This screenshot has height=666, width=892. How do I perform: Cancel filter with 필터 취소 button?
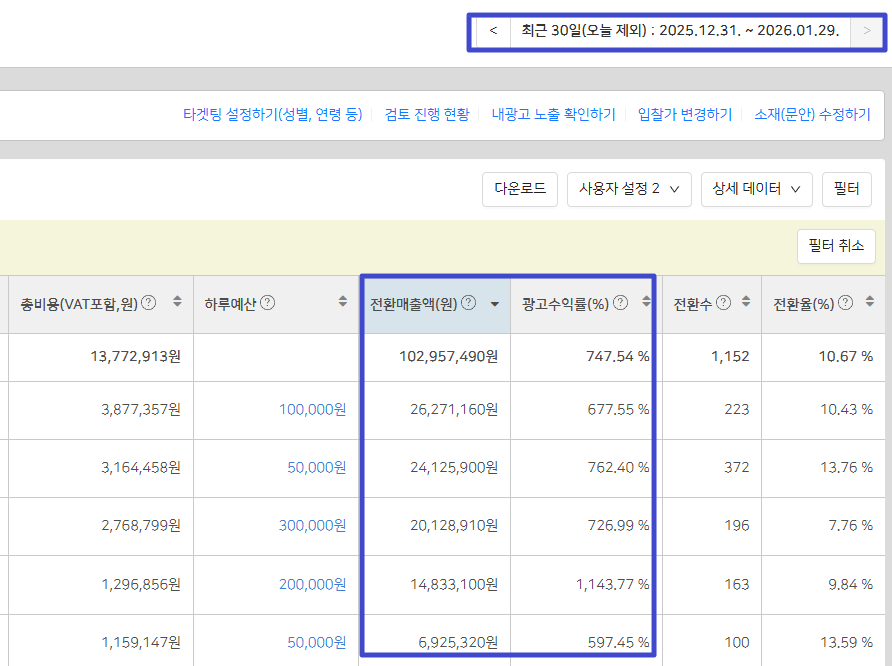point(836,245)
